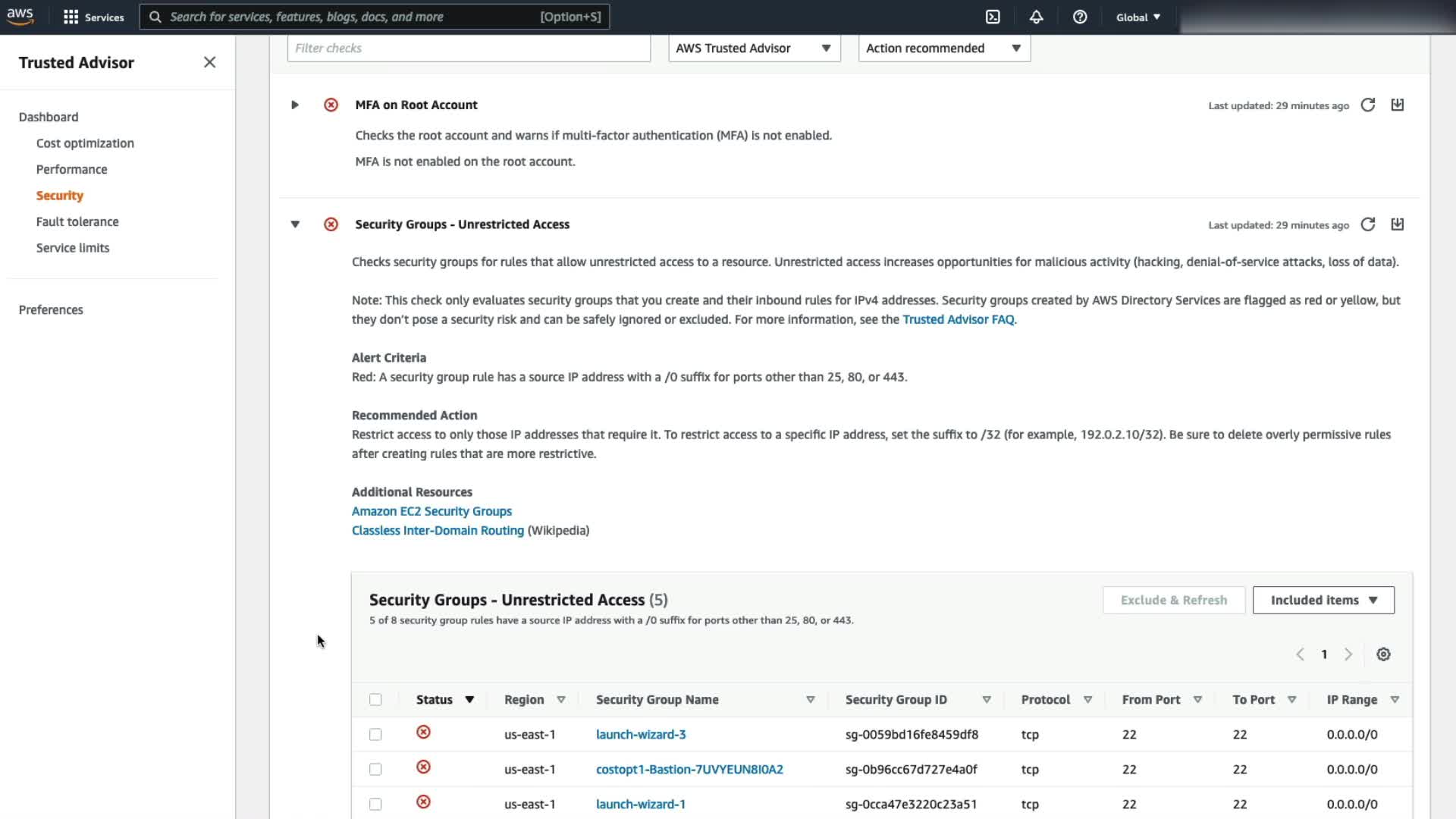Open the Action recommended filter dropdown
The width and height of the screenshot is (1456, 819).
(944, 49)
